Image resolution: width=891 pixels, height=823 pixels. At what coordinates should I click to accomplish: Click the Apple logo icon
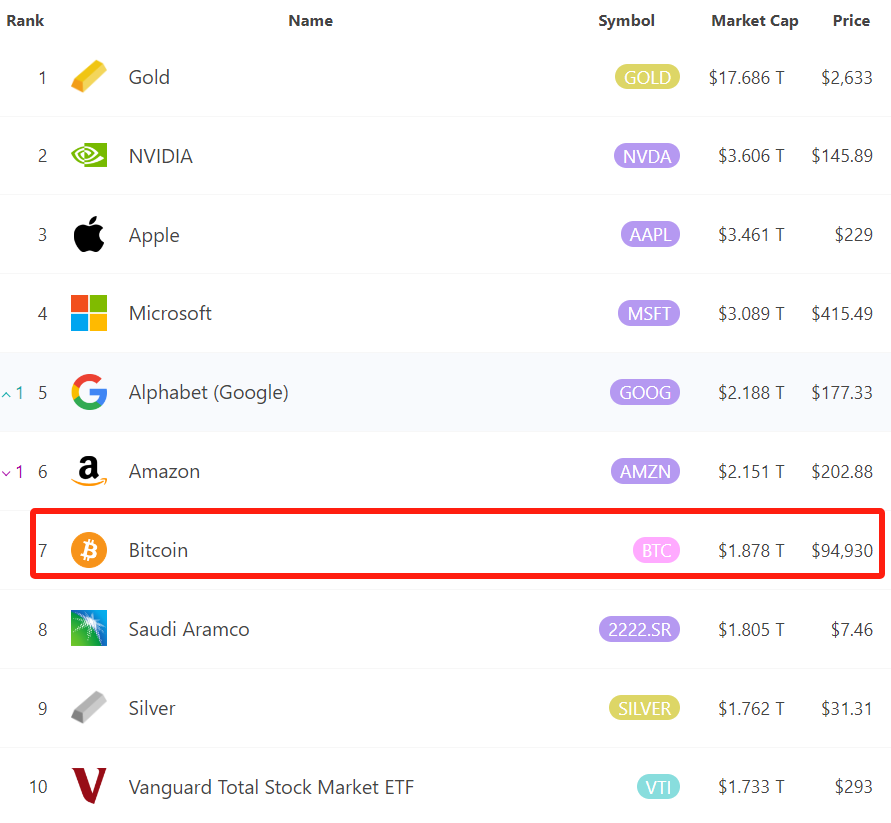(89, 234)
